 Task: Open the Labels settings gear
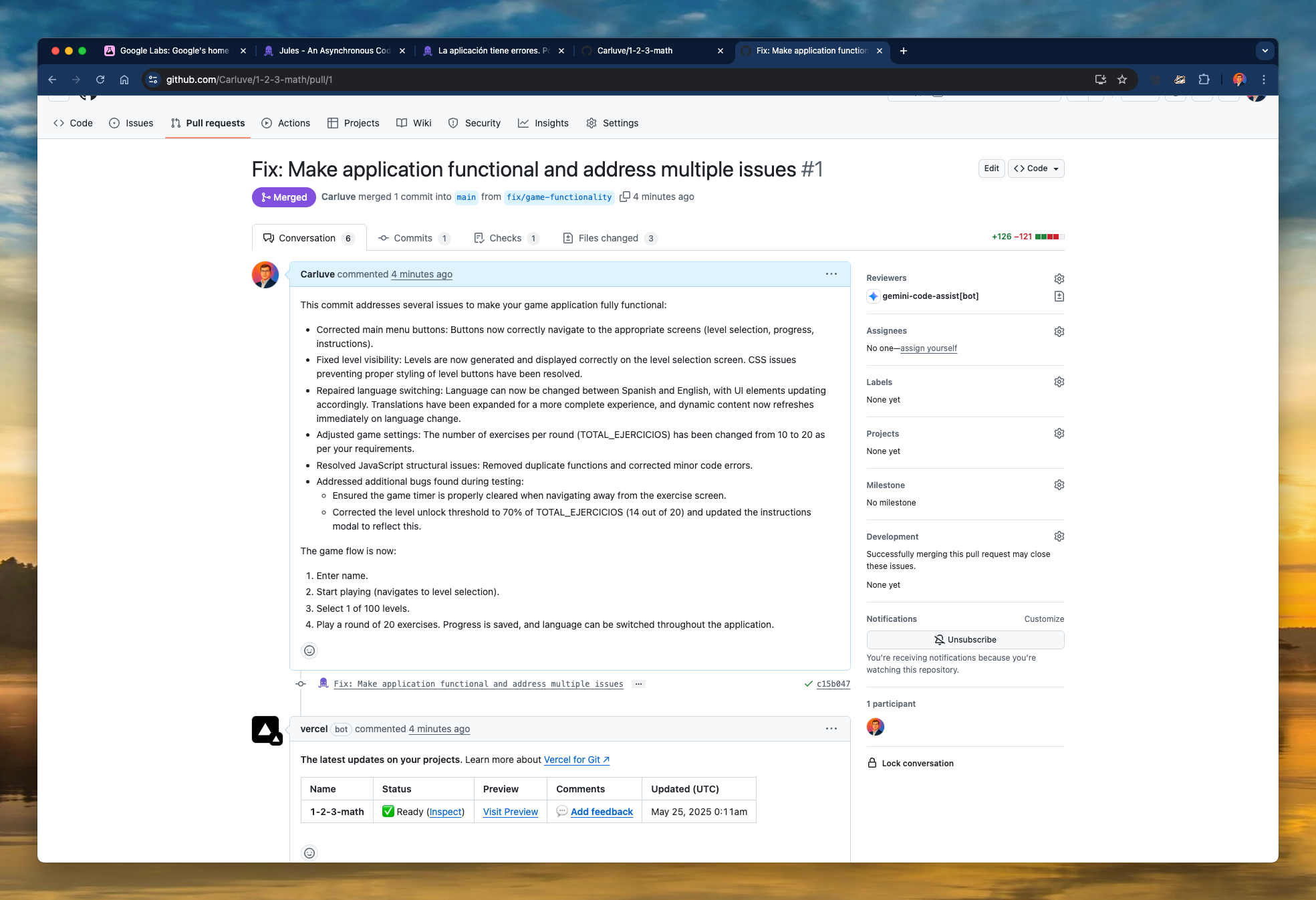1059,381
